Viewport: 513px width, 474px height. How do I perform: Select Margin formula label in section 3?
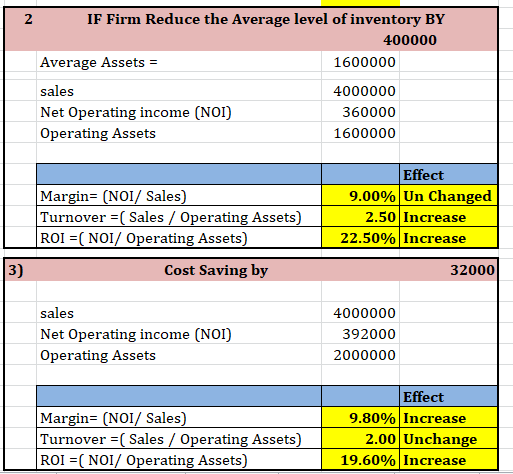pos(179,418)
